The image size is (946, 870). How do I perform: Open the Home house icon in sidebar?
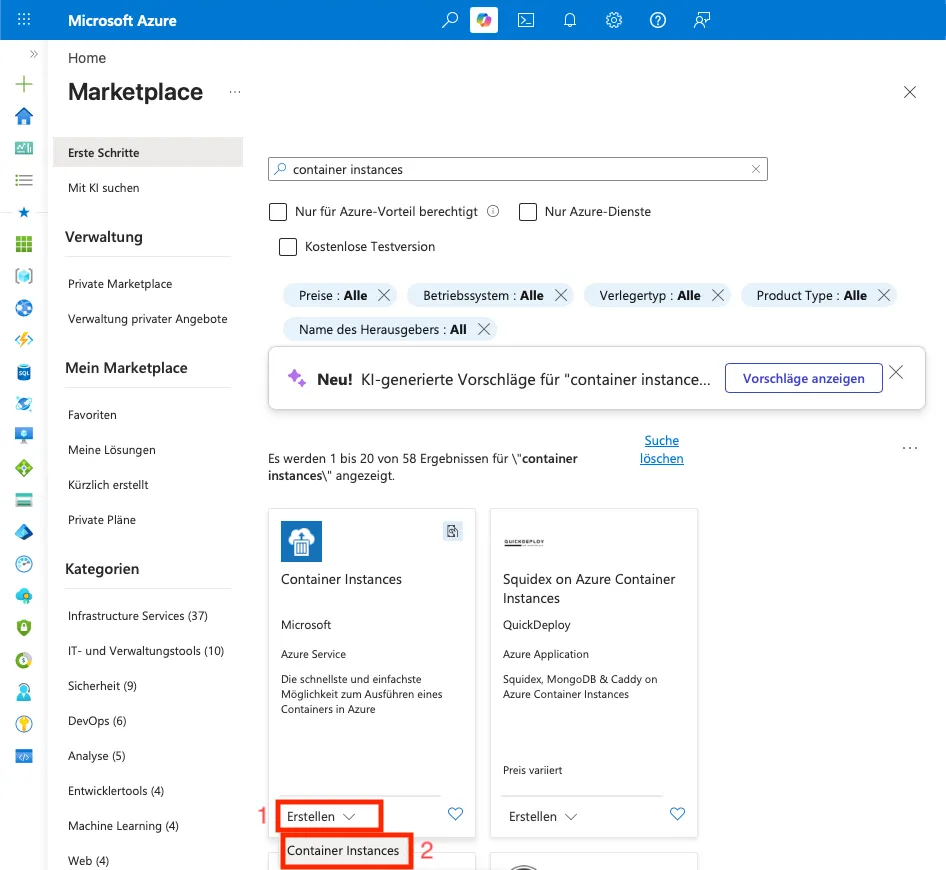tap(24, 116)
